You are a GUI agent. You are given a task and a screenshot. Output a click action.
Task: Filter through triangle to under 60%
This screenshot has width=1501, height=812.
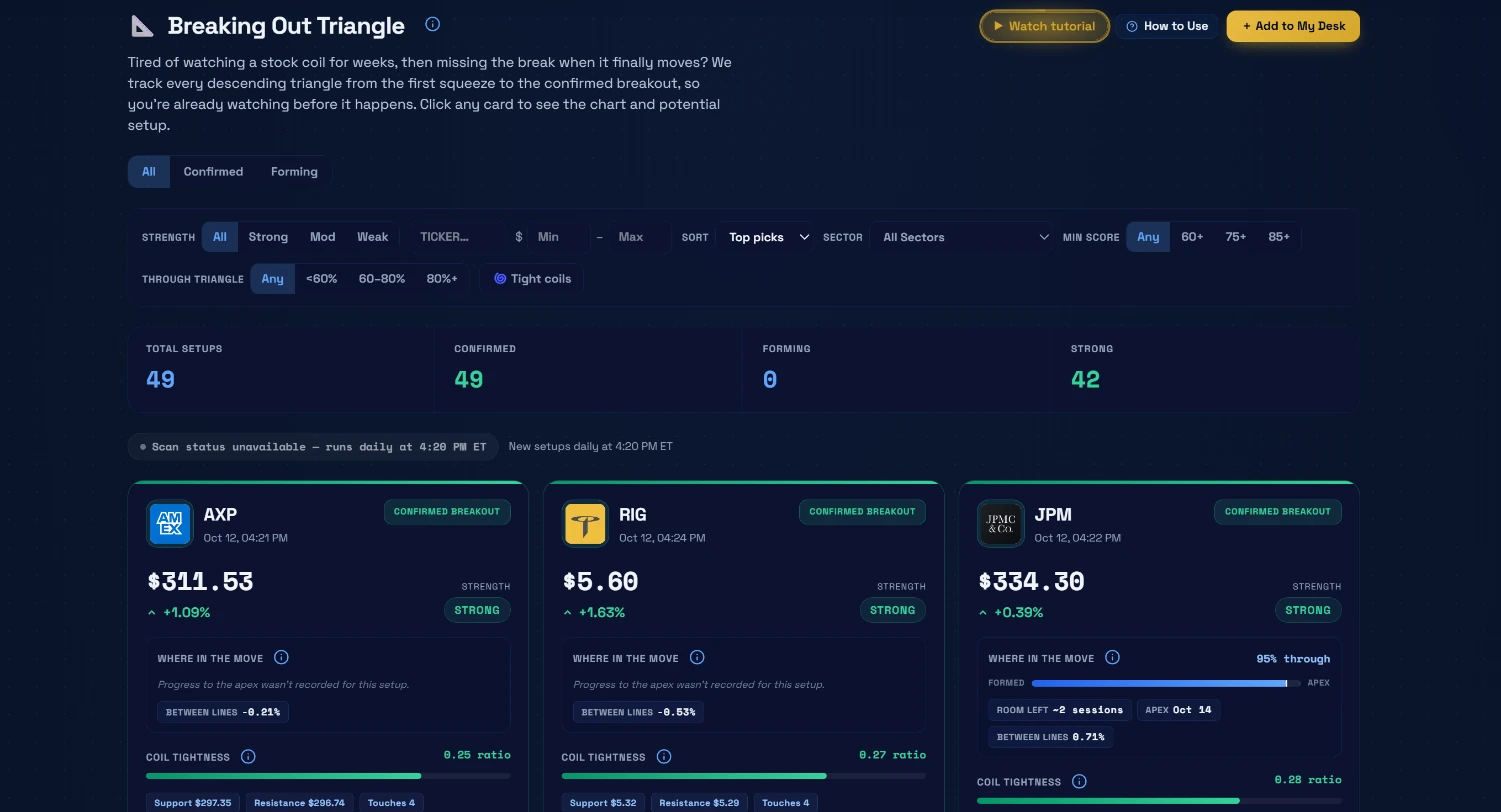click(321, 279)
